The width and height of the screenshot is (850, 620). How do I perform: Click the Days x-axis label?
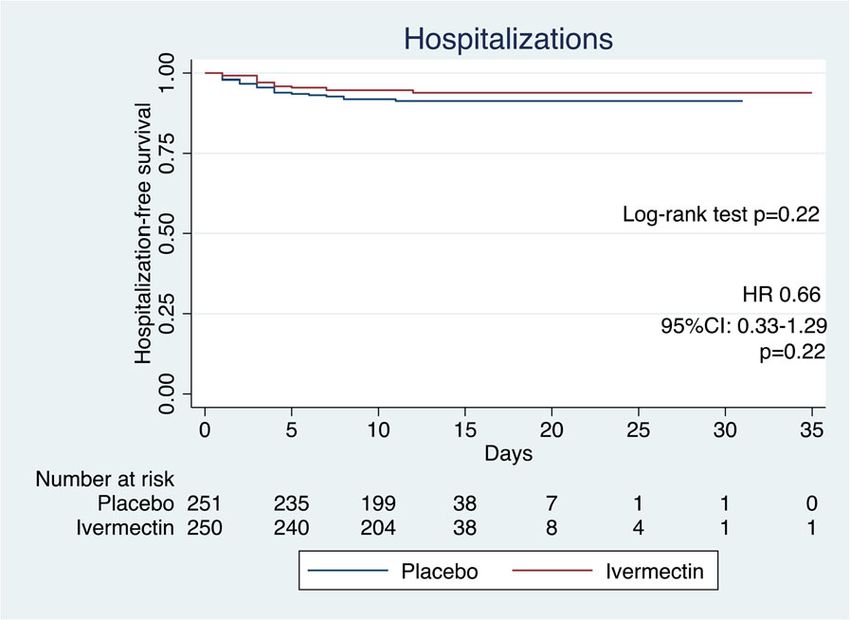tap(508, 452)
